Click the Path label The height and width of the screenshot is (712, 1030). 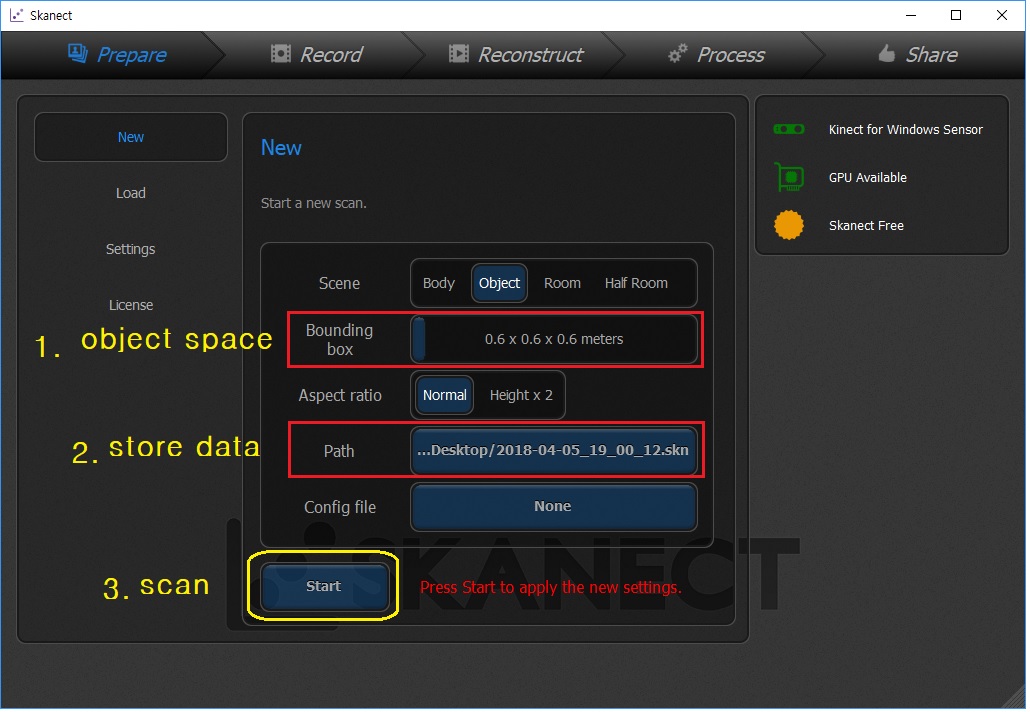[339, 451]
